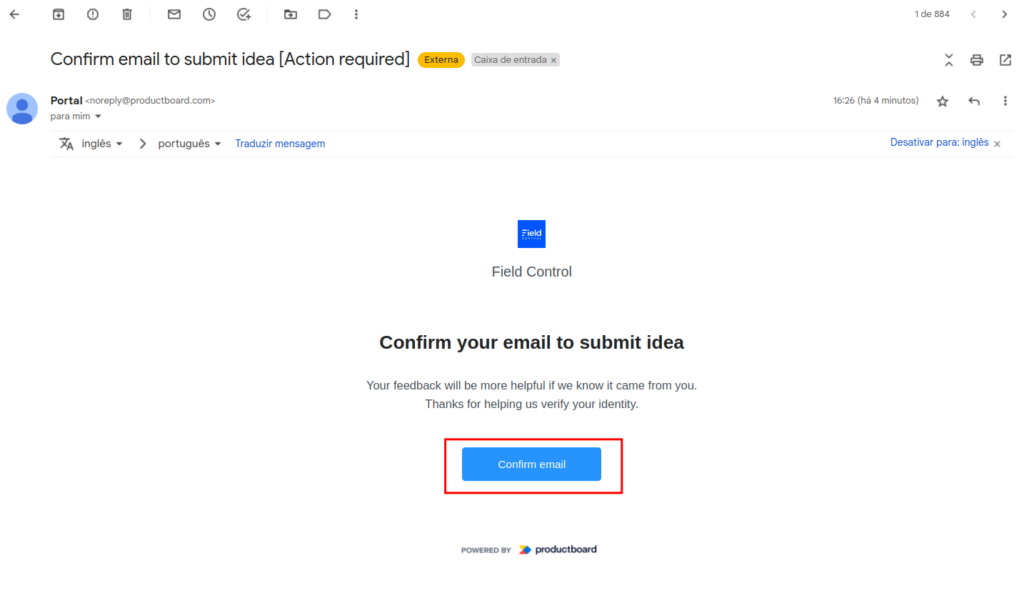Mark email as unread

[174, 14]
